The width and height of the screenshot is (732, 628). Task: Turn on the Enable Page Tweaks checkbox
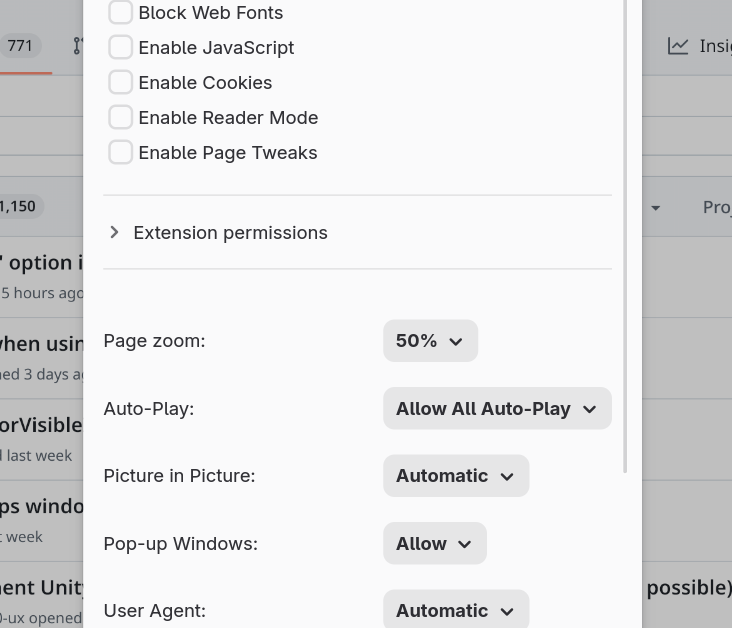click(120, 153)
